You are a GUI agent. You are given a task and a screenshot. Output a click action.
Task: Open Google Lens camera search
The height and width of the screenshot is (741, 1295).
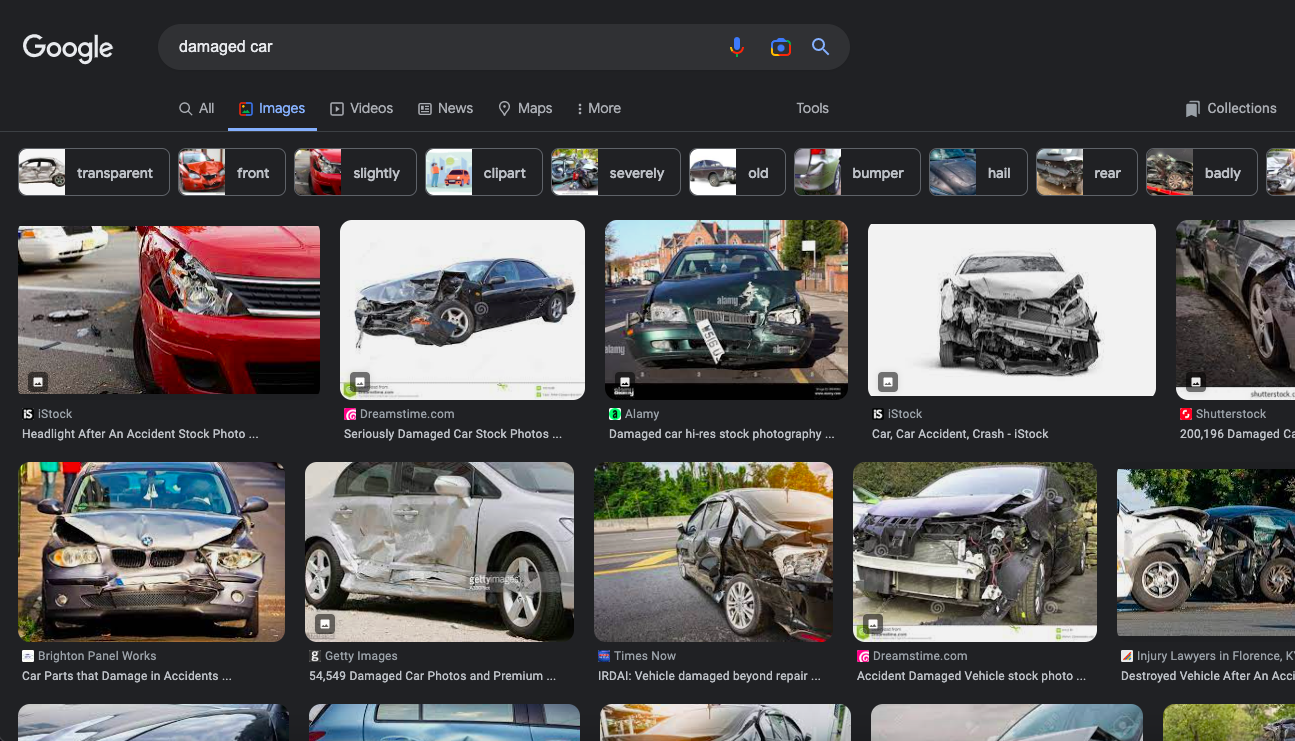point(781,47)
